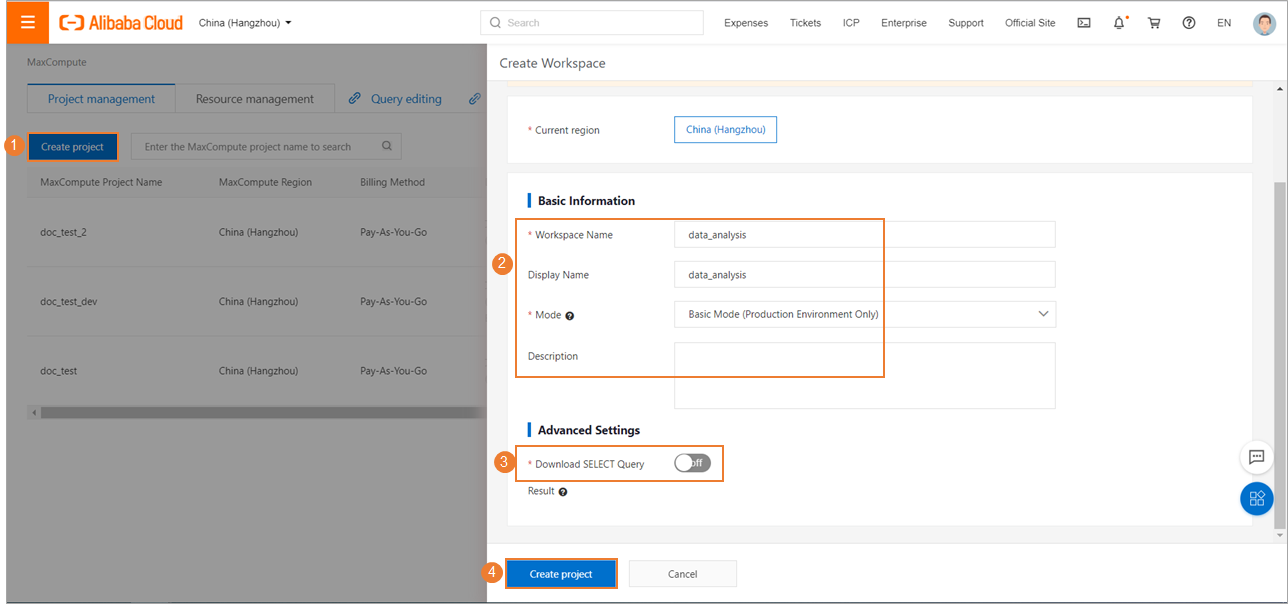Open the shopping cart
The width and height of the screenshot is (1288, 604).
click(1154, 22)
